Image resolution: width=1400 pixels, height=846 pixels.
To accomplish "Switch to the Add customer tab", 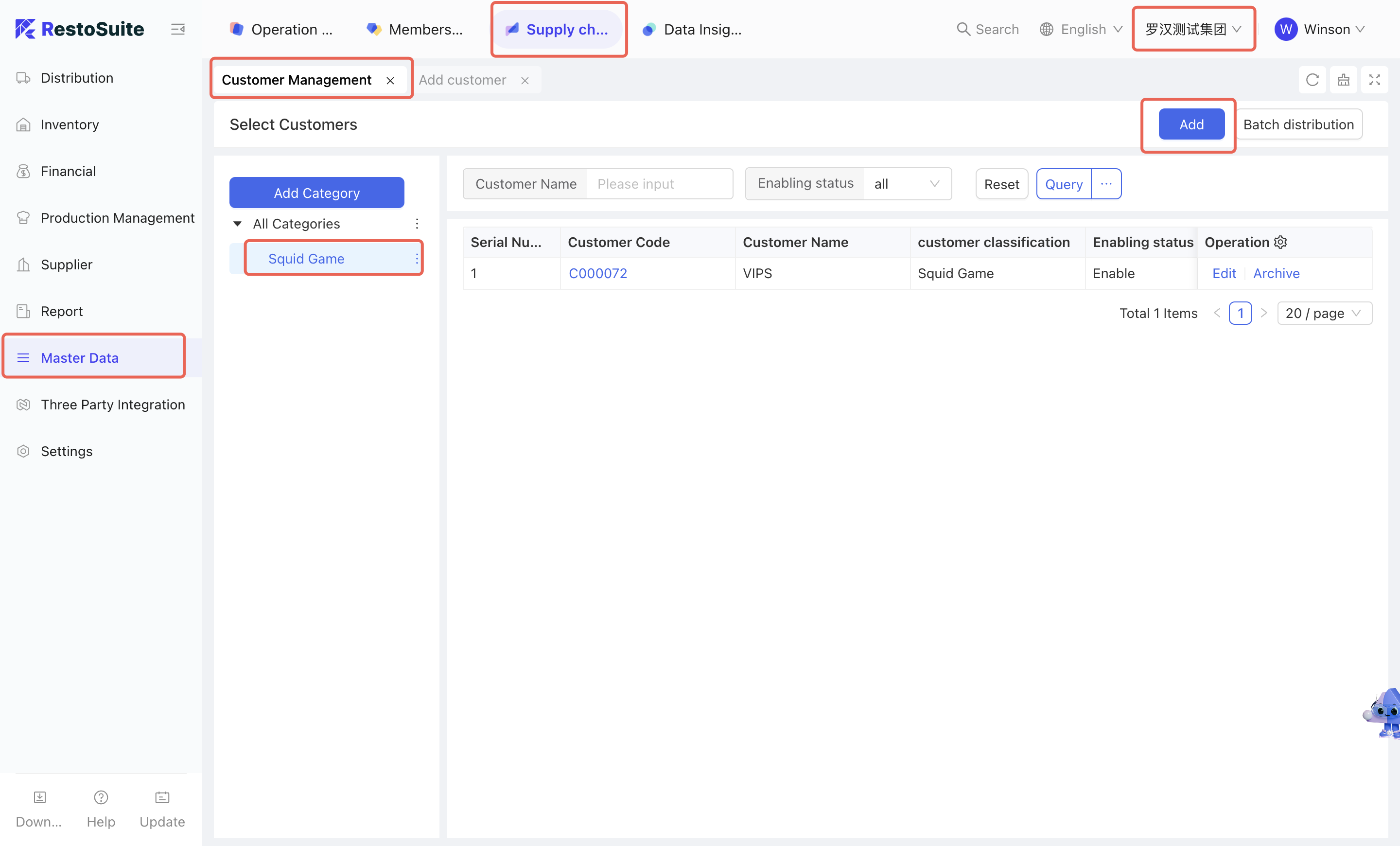I will [462, 80].
